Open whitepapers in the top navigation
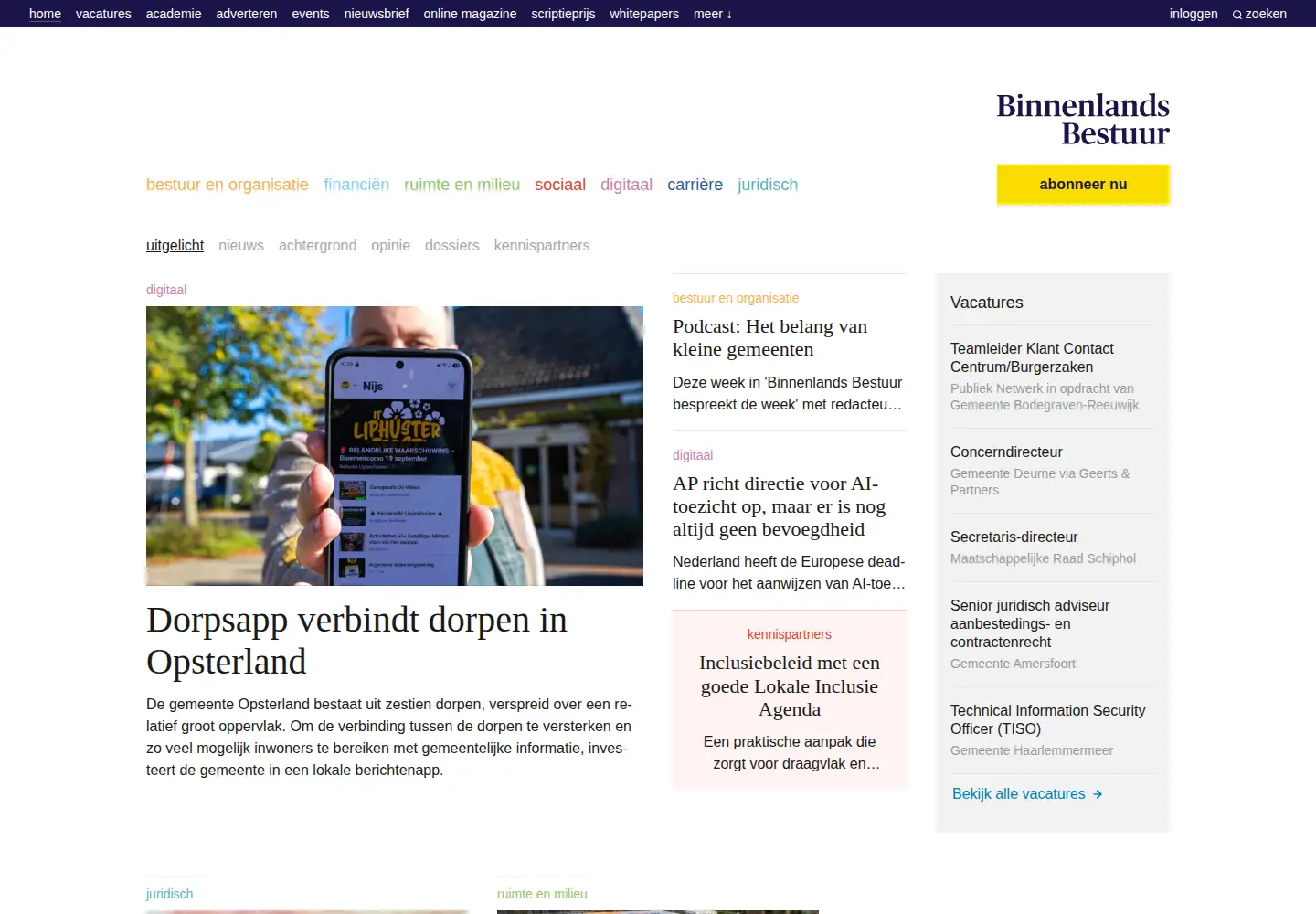The image size is (1316, 914). click(644, 14)
